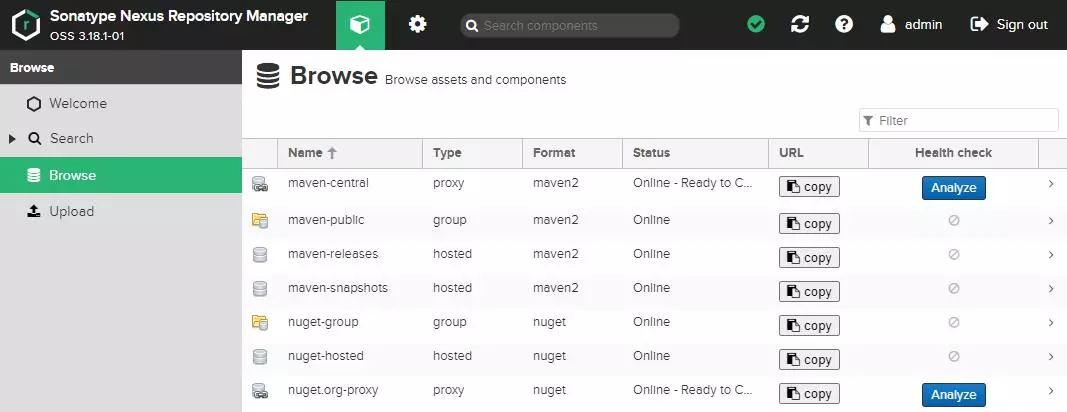Click the nuget-hosted repository database icon

coord(260,356)
